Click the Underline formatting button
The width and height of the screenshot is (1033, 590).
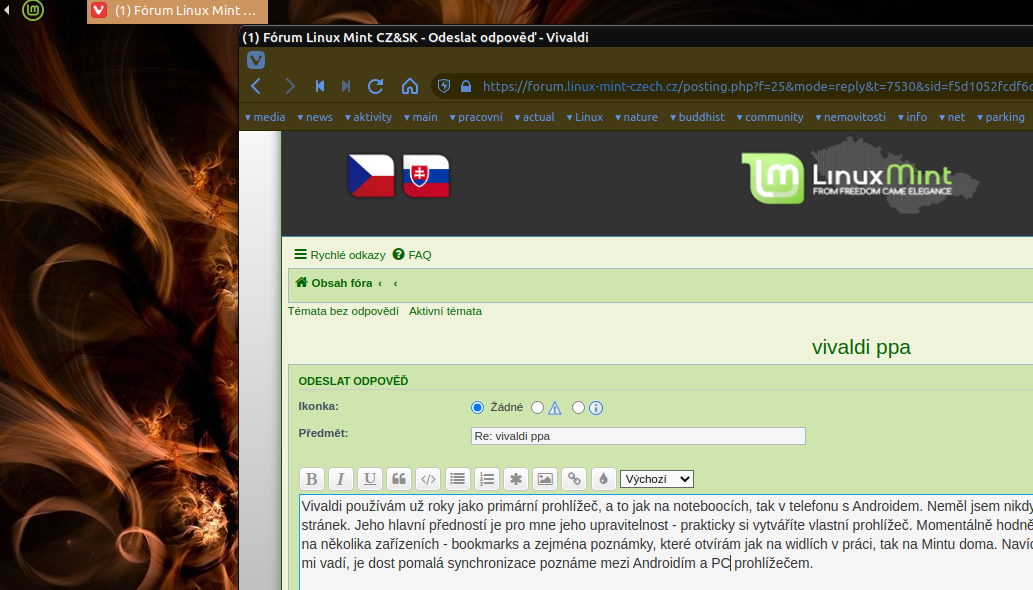(370, 479)
